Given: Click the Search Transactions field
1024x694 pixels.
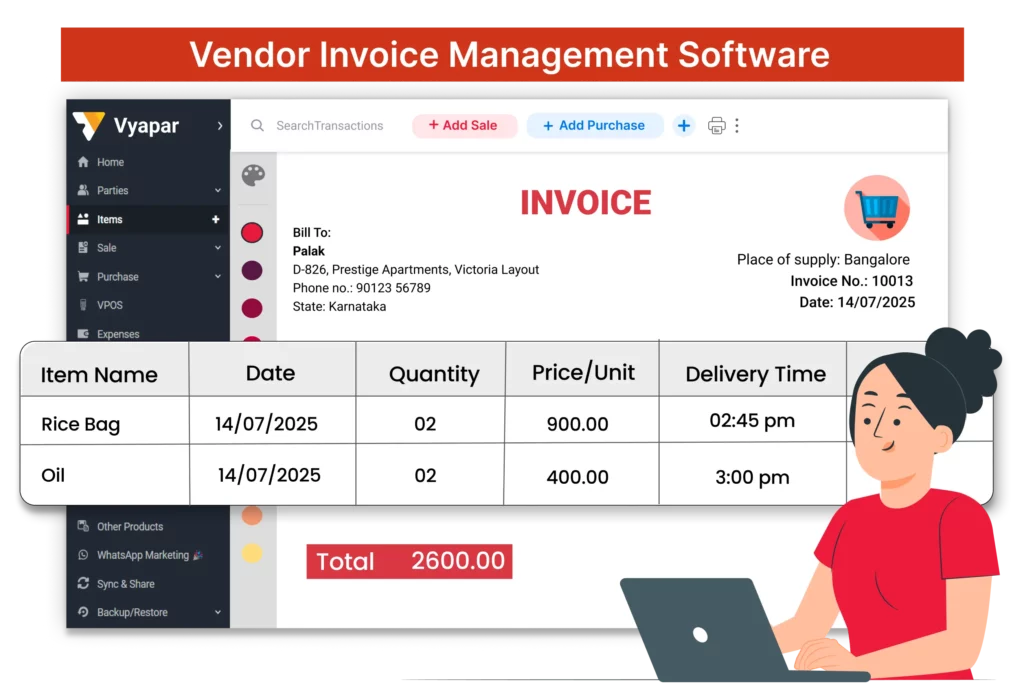Looking at the screenshot, I should [330, 125].
